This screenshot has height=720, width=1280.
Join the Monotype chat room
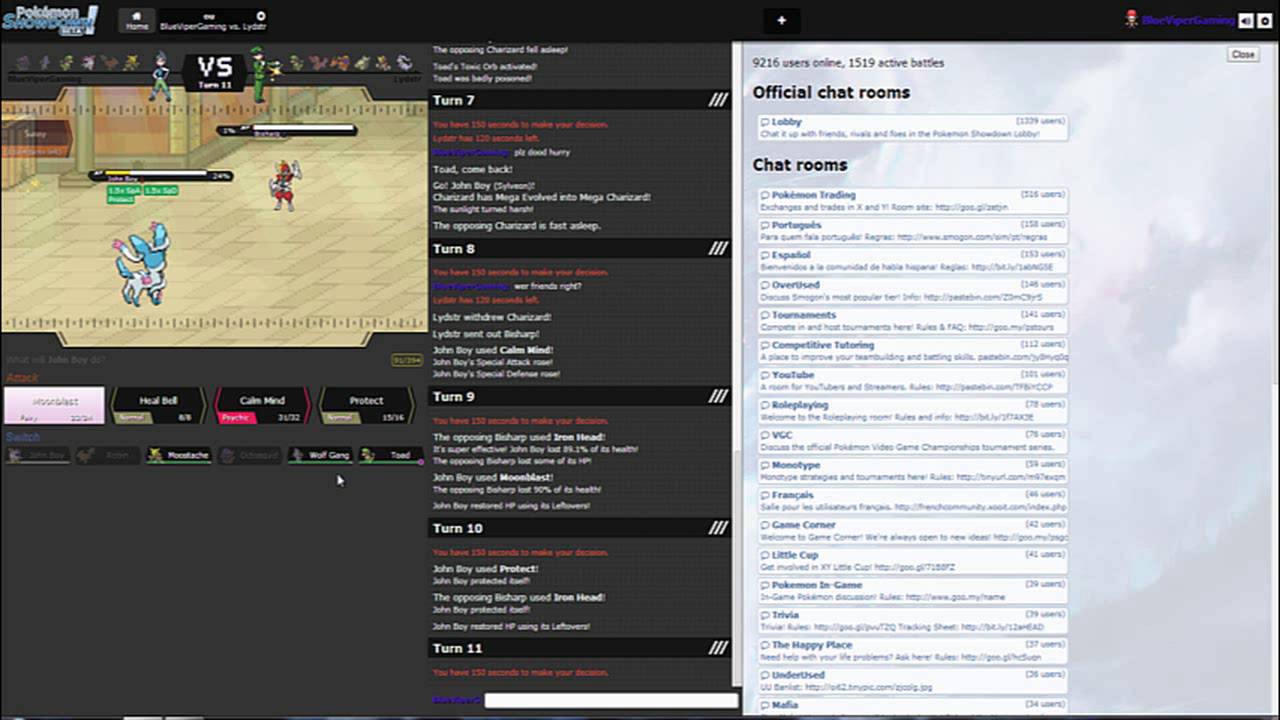point(912,471)
